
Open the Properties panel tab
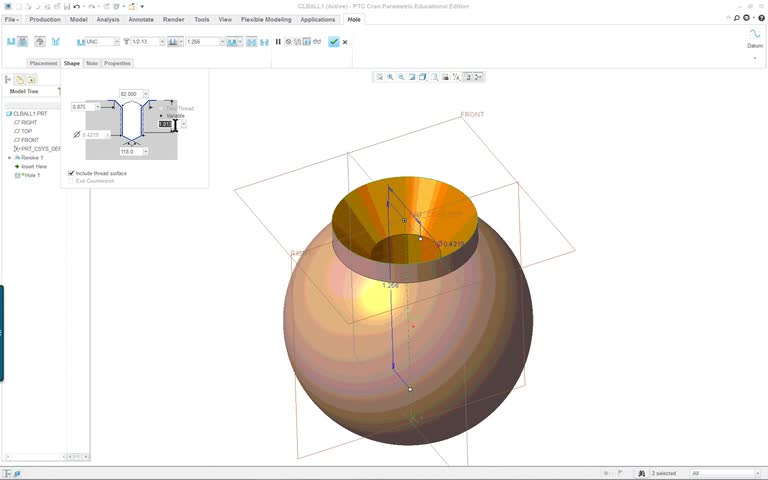coord(117,63)
